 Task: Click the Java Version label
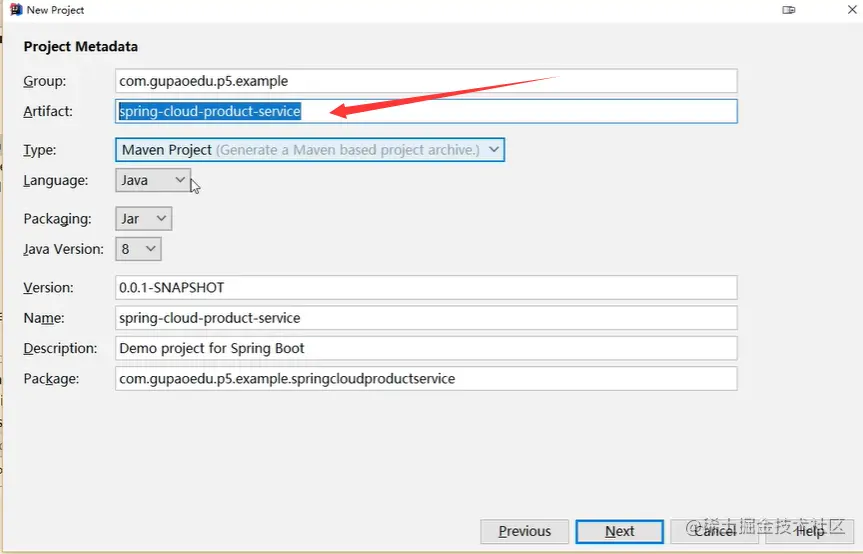[x=63, y=249]
